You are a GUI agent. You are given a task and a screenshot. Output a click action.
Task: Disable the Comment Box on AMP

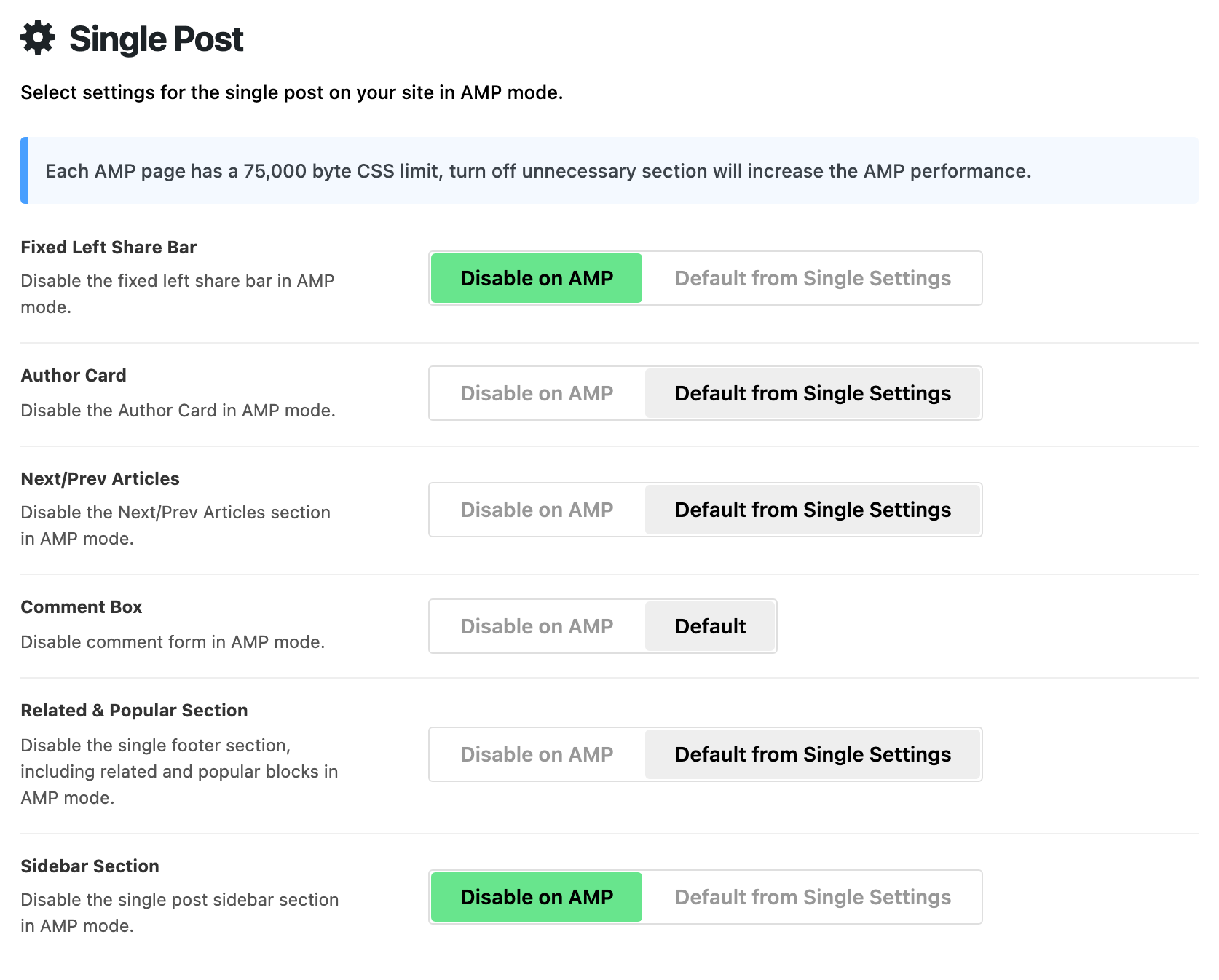point(537,626)
